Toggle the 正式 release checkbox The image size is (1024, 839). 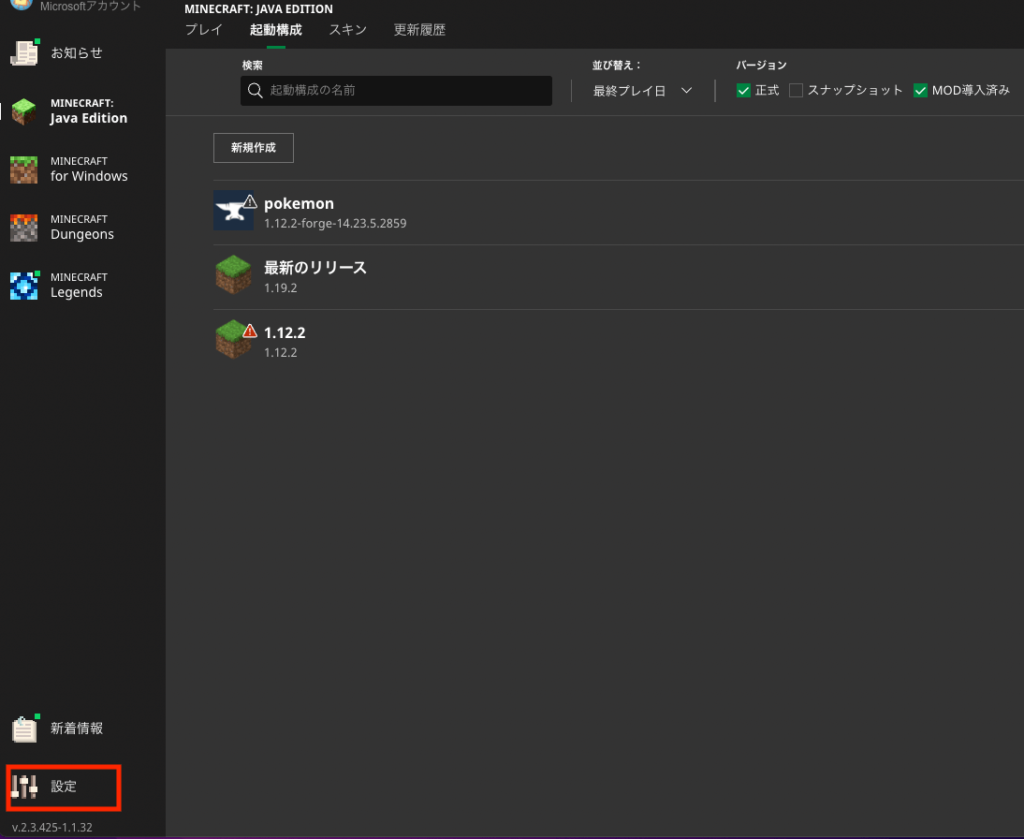(x=743, y=90)
